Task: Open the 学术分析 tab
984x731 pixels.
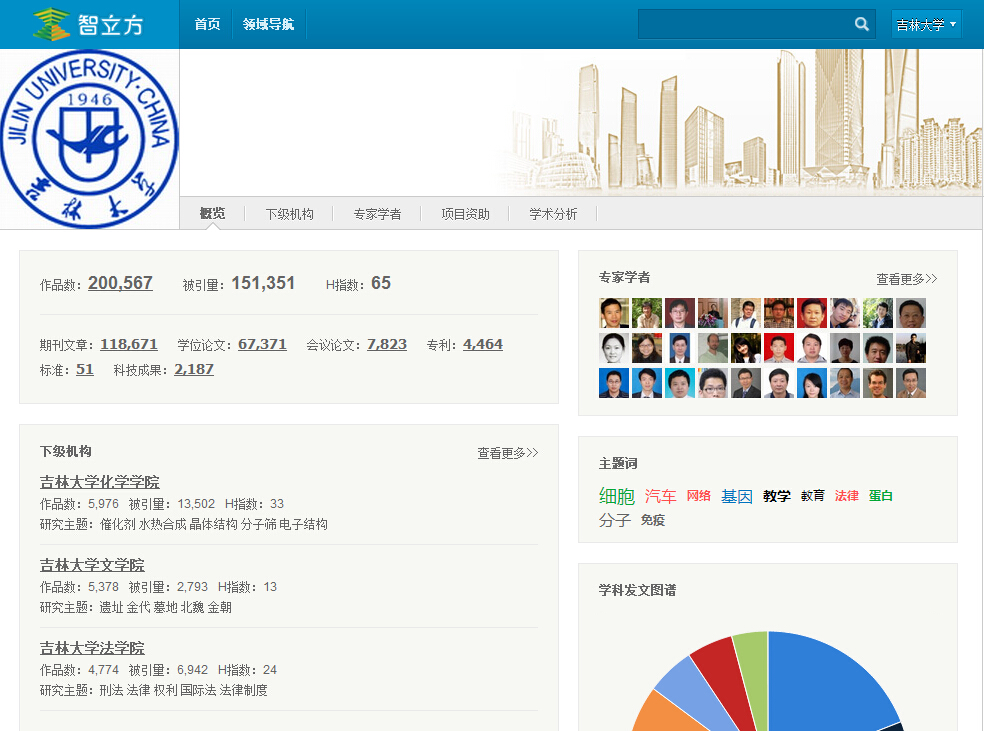Action: click(x=553, y=214)
